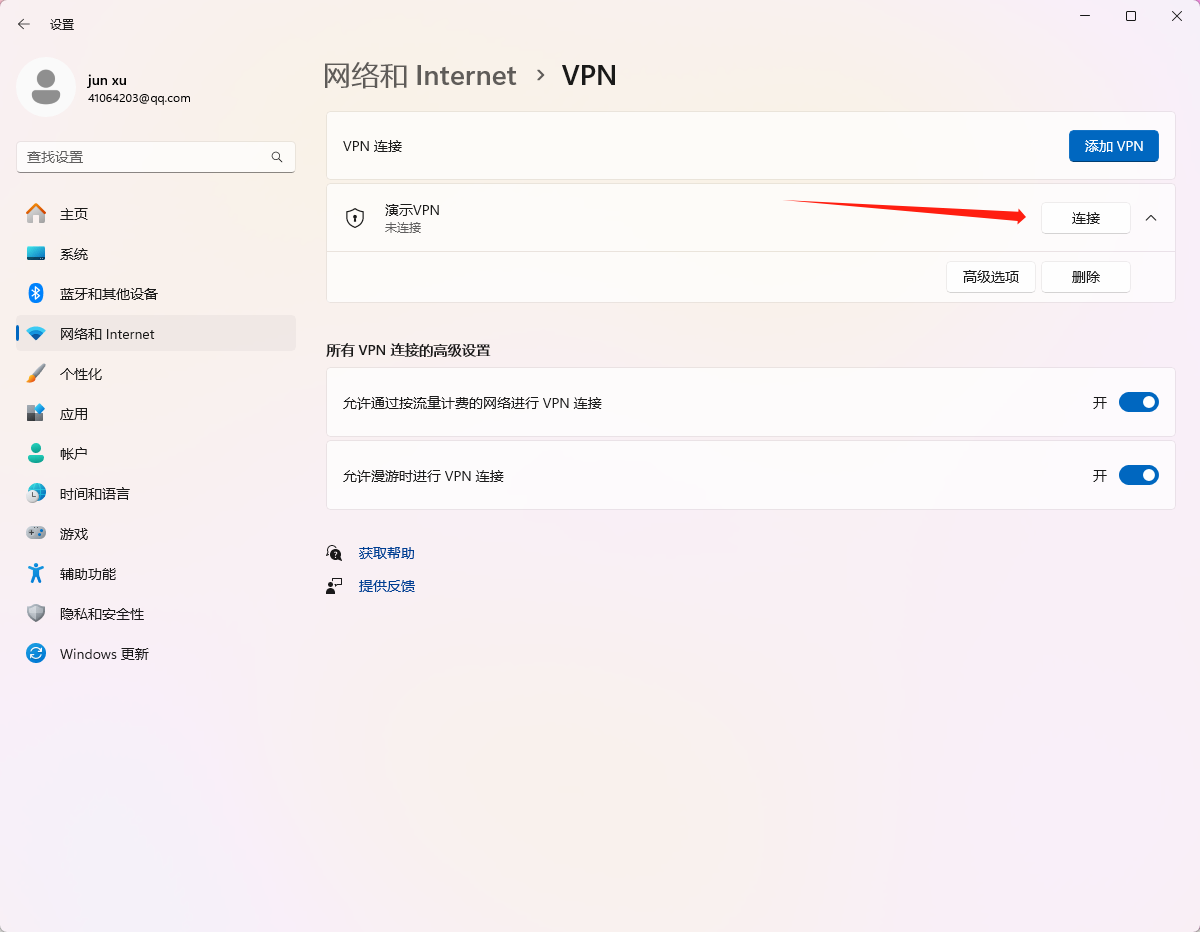Collapse the 演示VPN entry chevron
This screenshot has width=1200, height=932.
(x=1151, y=218)
